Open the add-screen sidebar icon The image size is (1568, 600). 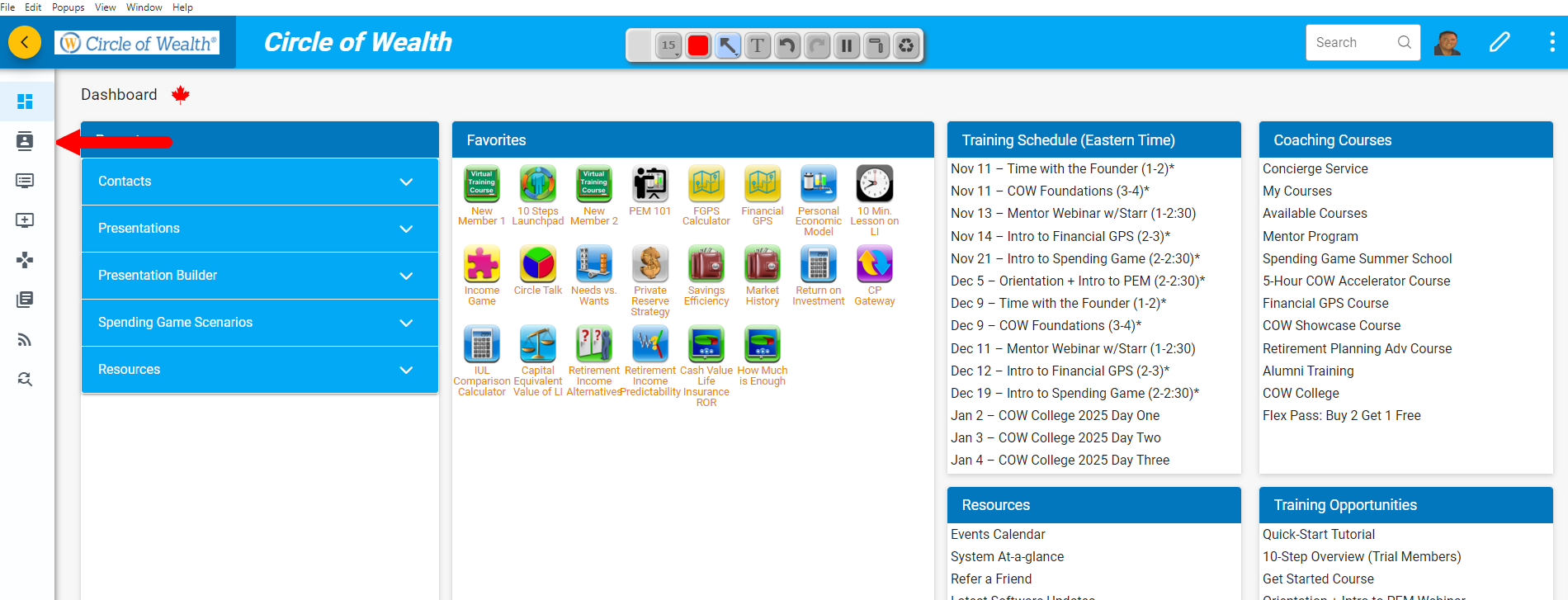pyautogui.click(x=25, y=220)
